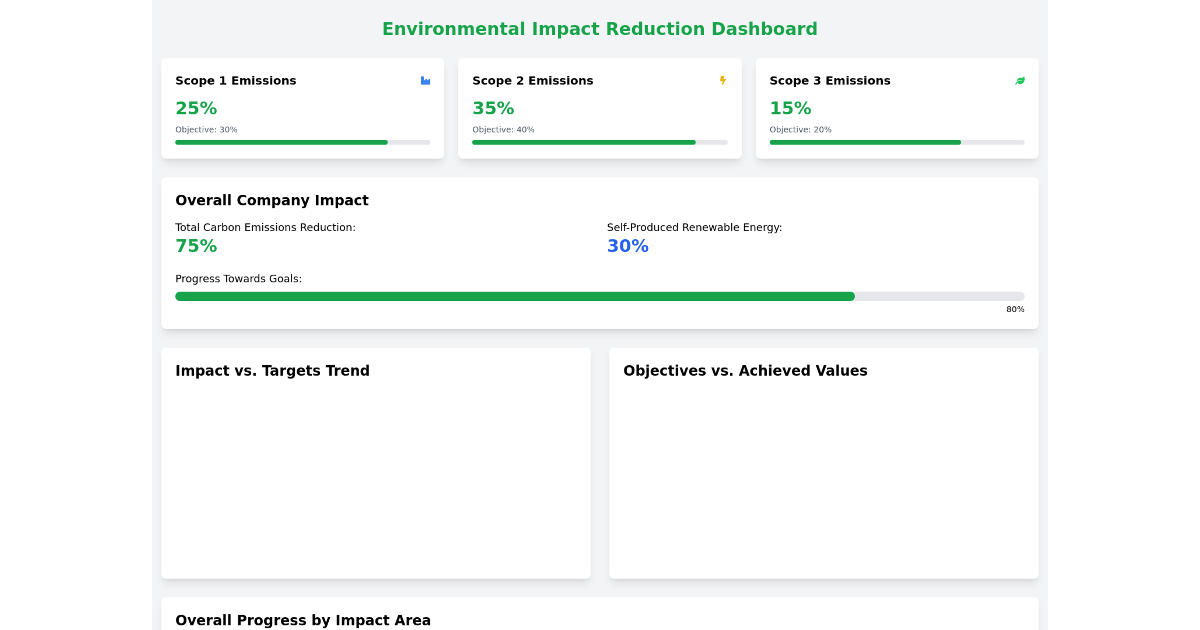Expand the Impact vs. Targets Trend chart
This screenshot has width=1200, height=630.
(x=375, y=463)
